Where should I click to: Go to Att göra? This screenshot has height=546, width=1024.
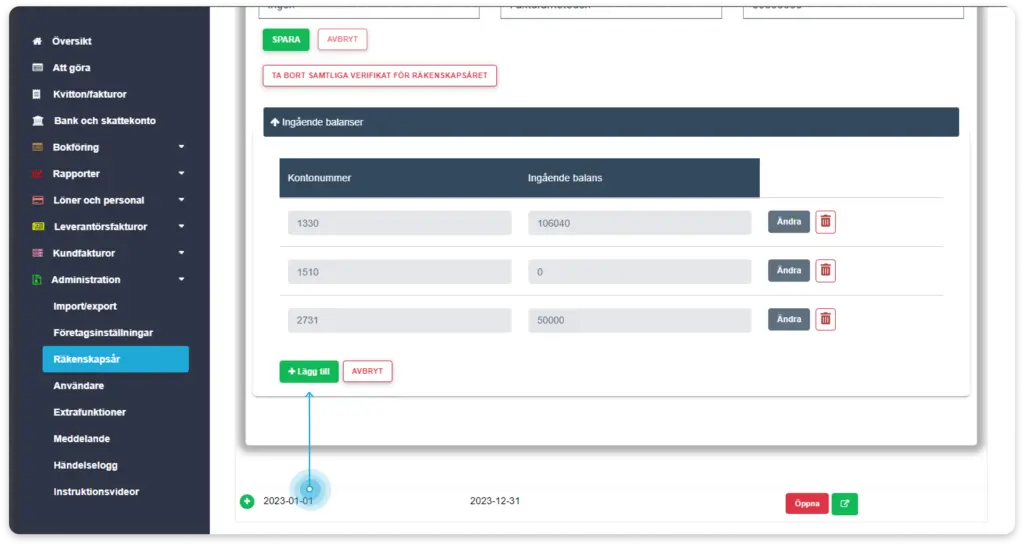coord(71,68)
